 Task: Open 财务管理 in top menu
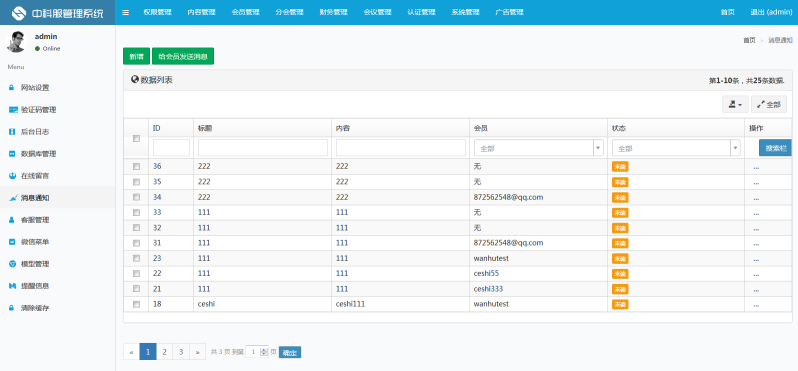click(333, 12)
